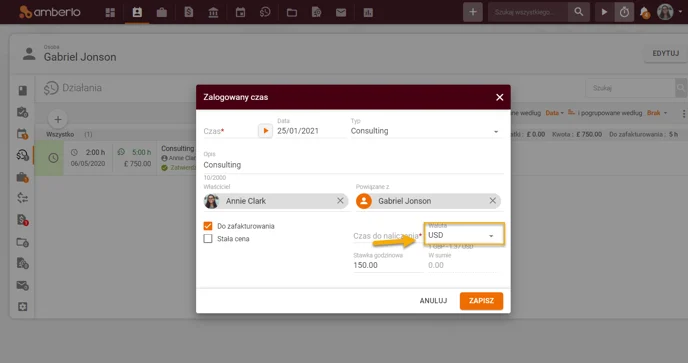Viewport: 688px width, 363px height.
Task: Open the sidebar mail icon
Action: click(x=22, y=285)
